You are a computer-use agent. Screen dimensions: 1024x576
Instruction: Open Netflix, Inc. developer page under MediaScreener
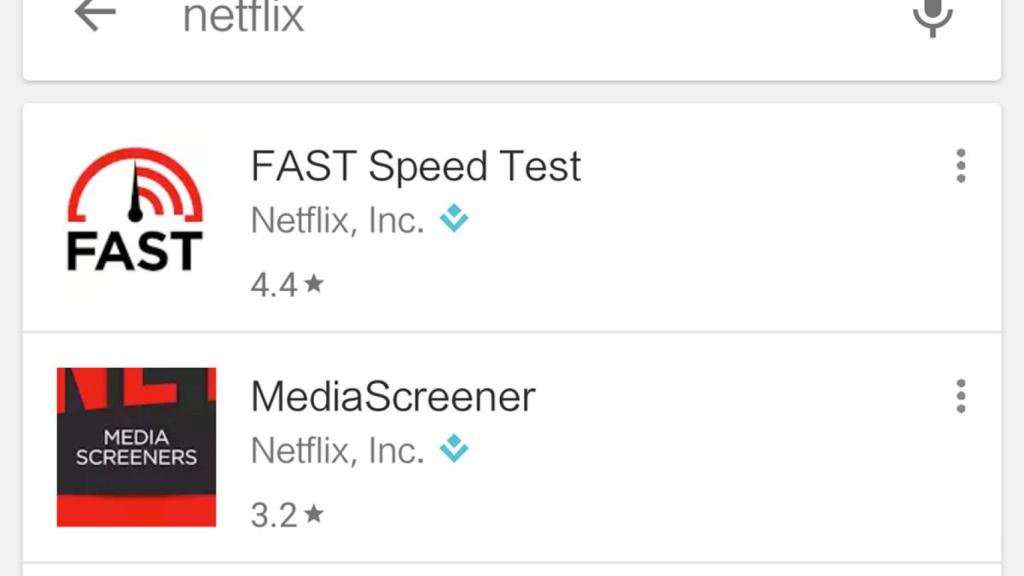coord(338,449)
